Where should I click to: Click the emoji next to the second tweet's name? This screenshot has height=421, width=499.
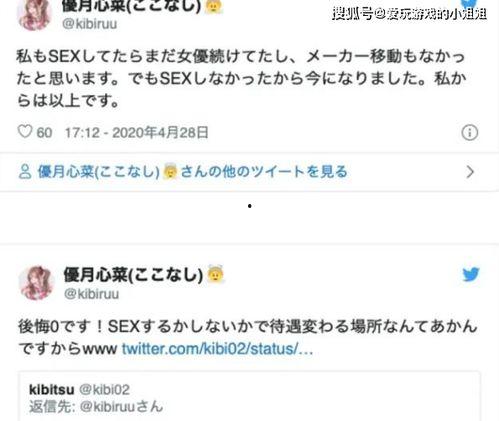pos(215,274)
